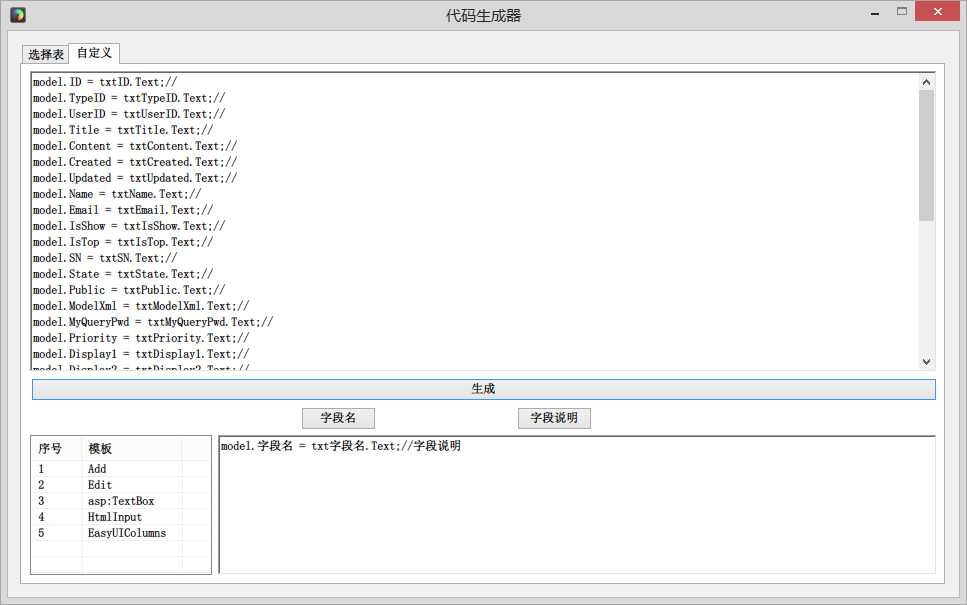The image size is (967, 605).
Task: Click line 'model.ModelXml = txtModelXml.Text;//'
Action: [x=141, y=307]
